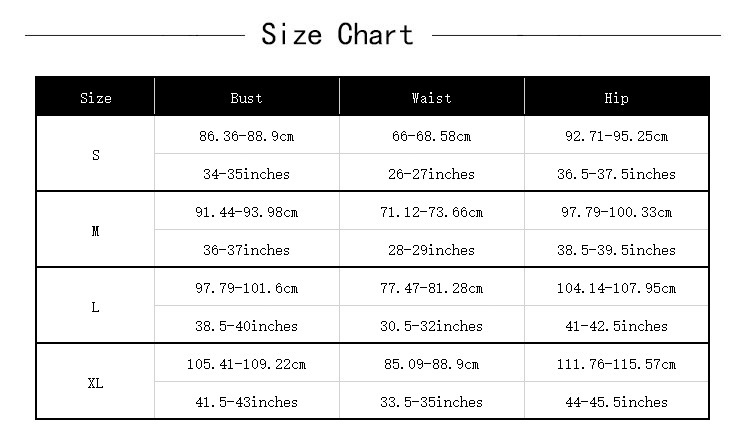Select the Waist column header
750x441 pixels.
(x=431, y=98)
